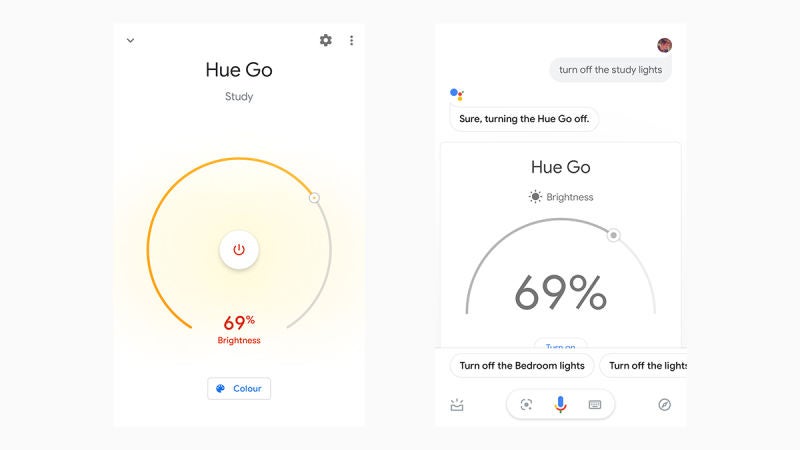This screenshot has width=800, height=450.
Task: Open Google Lens camera icon
Action: pyautogui.click(x=527, y=404)
